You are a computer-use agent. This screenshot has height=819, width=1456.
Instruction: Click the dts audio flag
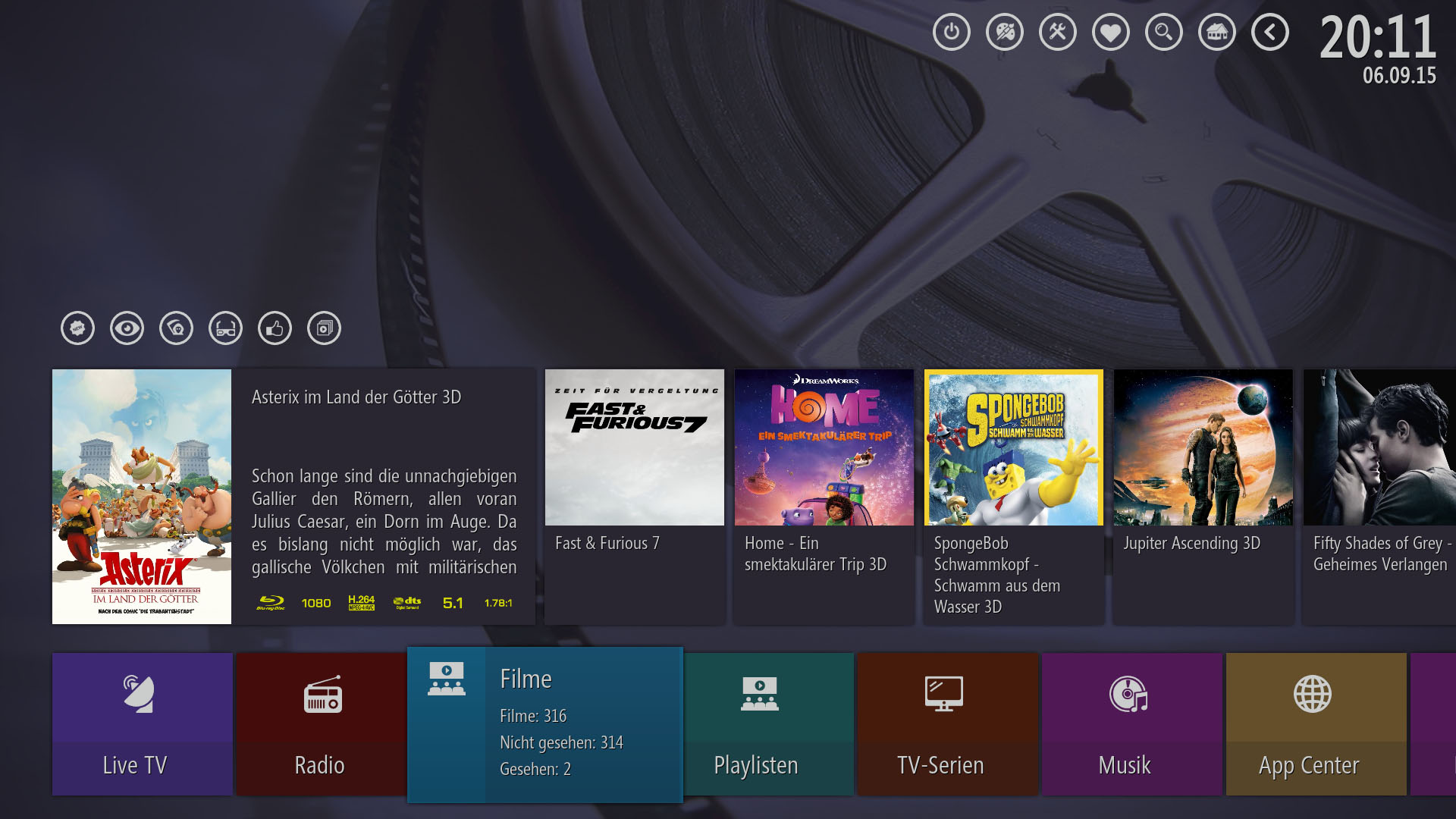click(x=407, y=603)
